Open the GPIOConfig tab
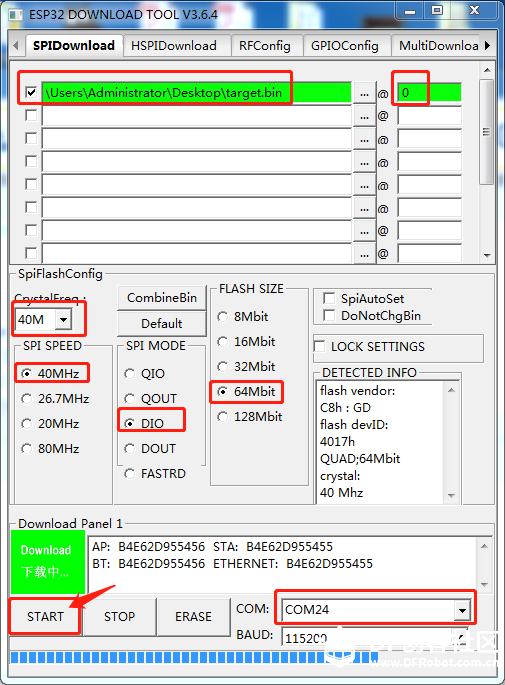The image size is (505, 685). click(x=345, y=45)
